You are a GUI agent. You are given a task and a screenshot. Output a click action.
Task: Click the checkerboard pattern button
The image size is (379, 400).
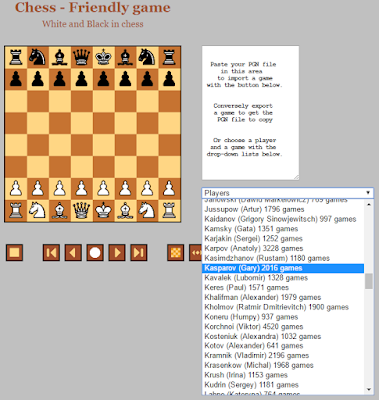[175, 252]
